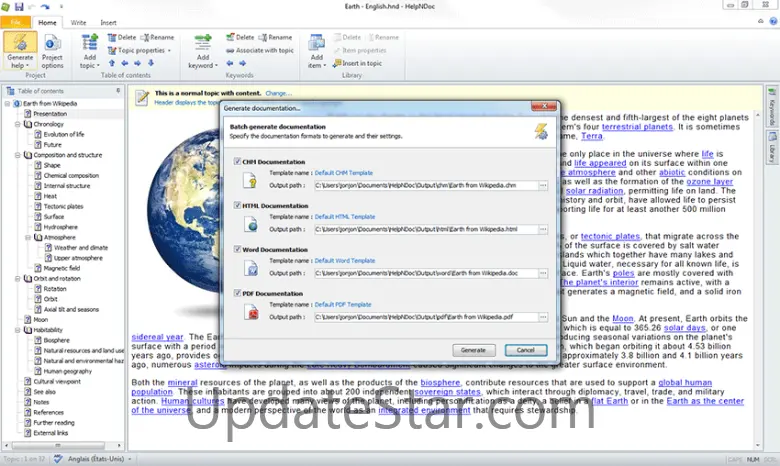Screen dimensions: 780x466
Task: Delete topic in Table of contents group
Action: 122,37
